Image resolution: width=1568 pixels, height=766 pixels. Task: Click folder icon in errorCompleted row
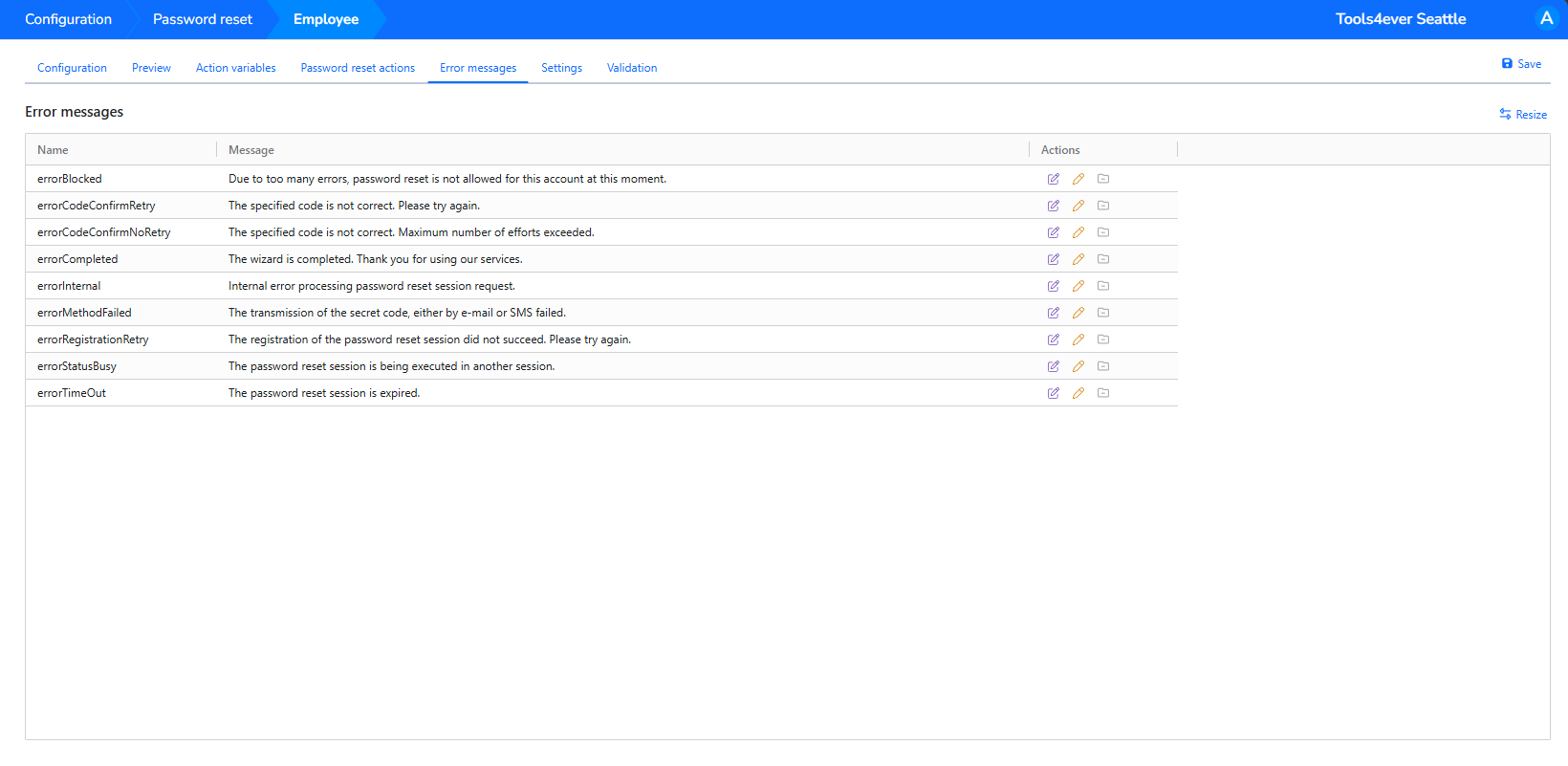[x=1103, y=259]
